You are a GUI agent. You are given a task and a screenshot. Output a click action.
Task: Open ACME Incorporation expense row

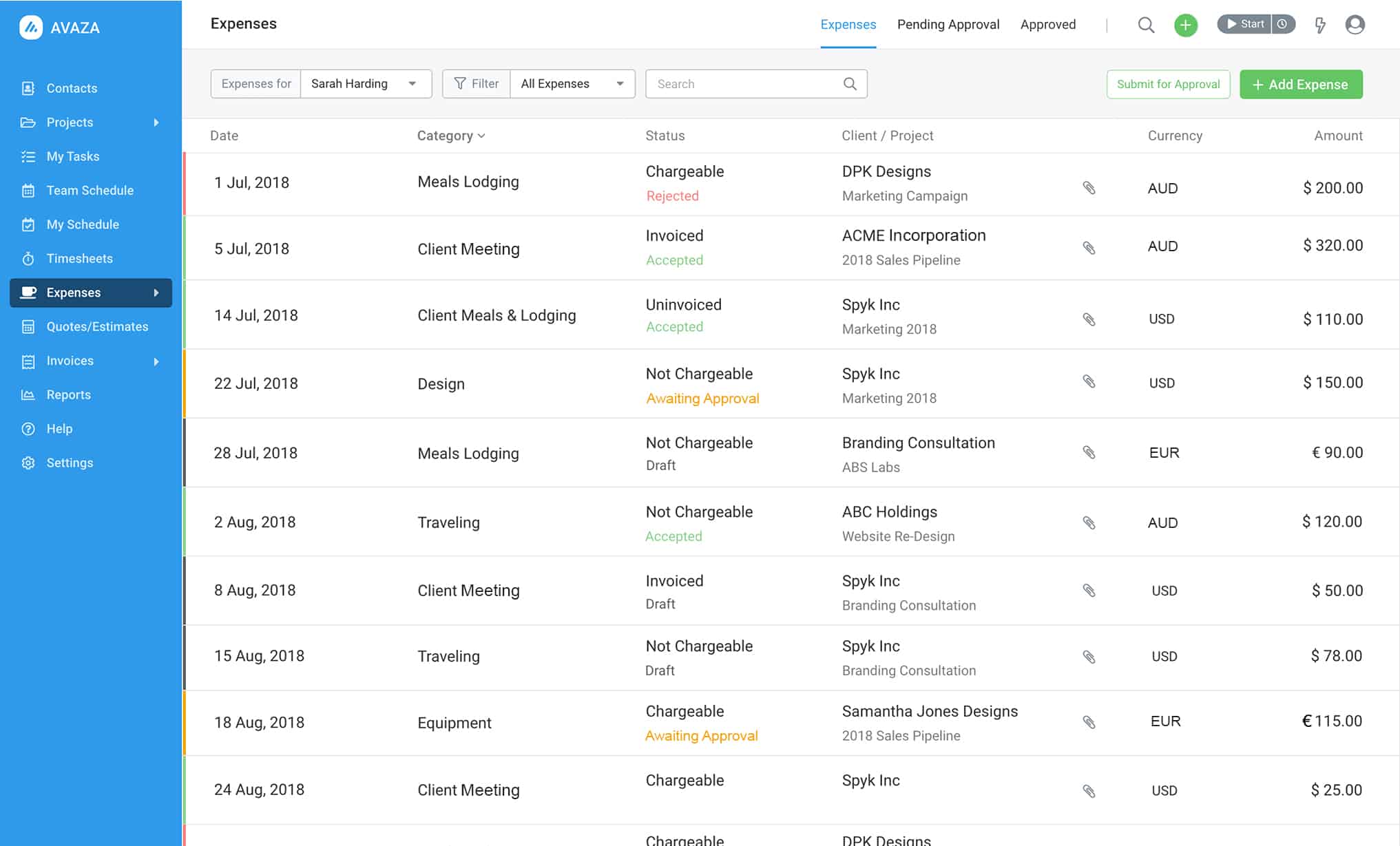pyautogui.click(x=792, y=248)
